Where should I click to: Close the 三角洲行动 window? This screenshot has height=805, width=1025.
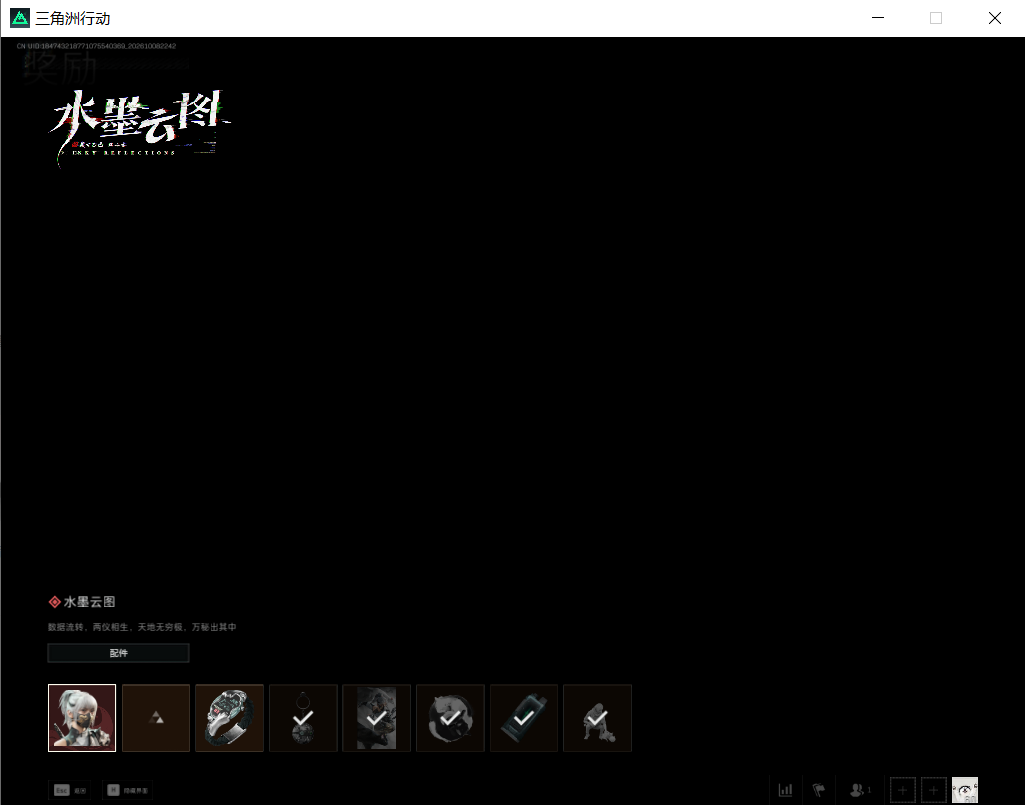tap(995, 18)
